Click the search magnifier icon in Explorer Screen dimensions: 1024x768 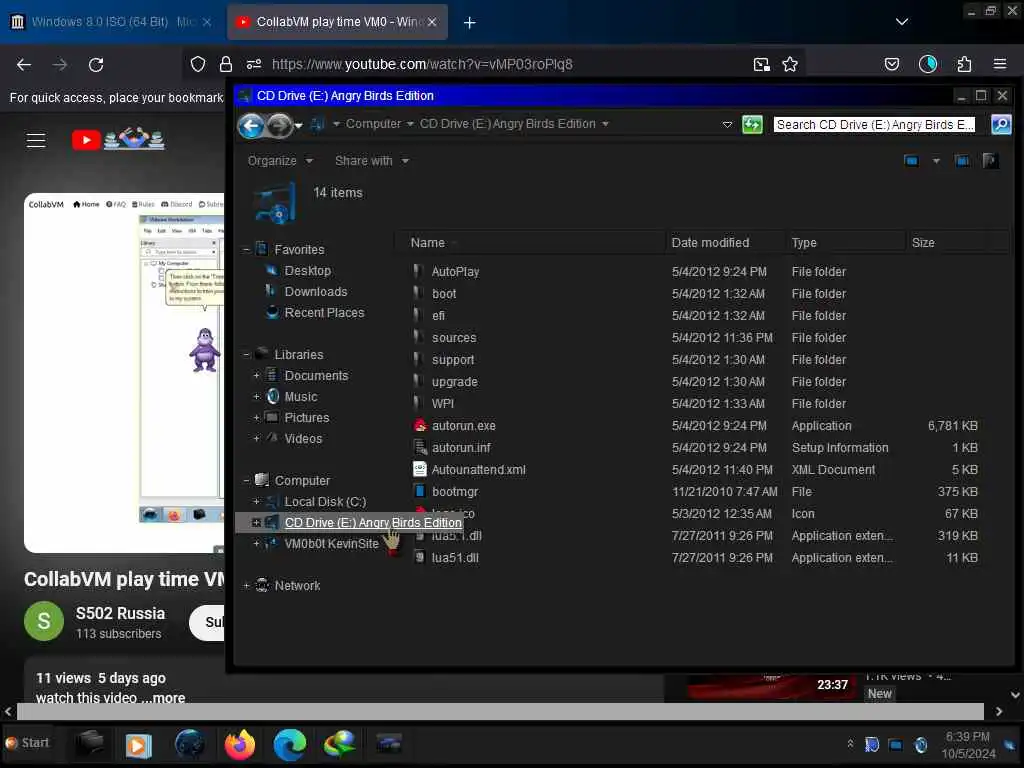click(x=1000, y=124)
